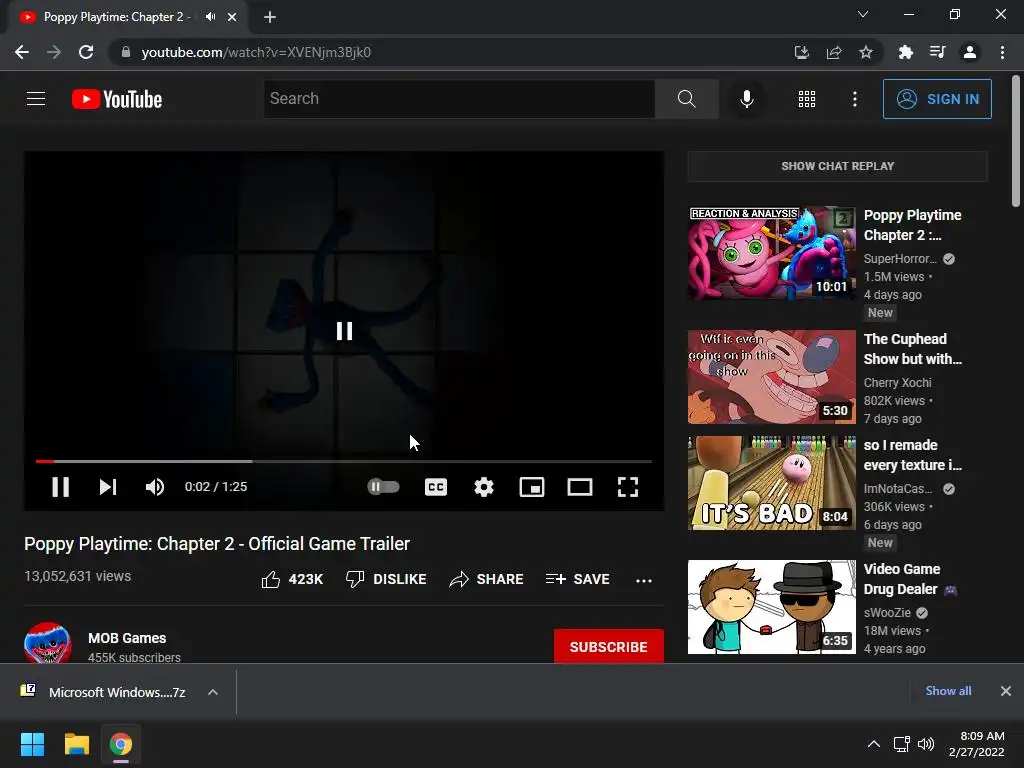Sign in to YouTube
The width and height of the screenshot is (1024, 768).
pos(937,99)
